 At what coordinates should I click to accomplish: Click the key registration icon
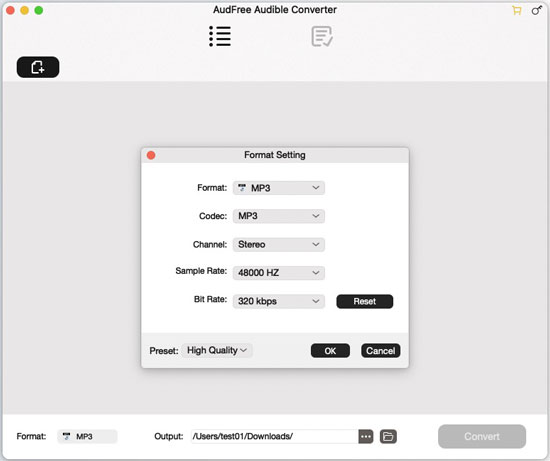tap(536, 10)
